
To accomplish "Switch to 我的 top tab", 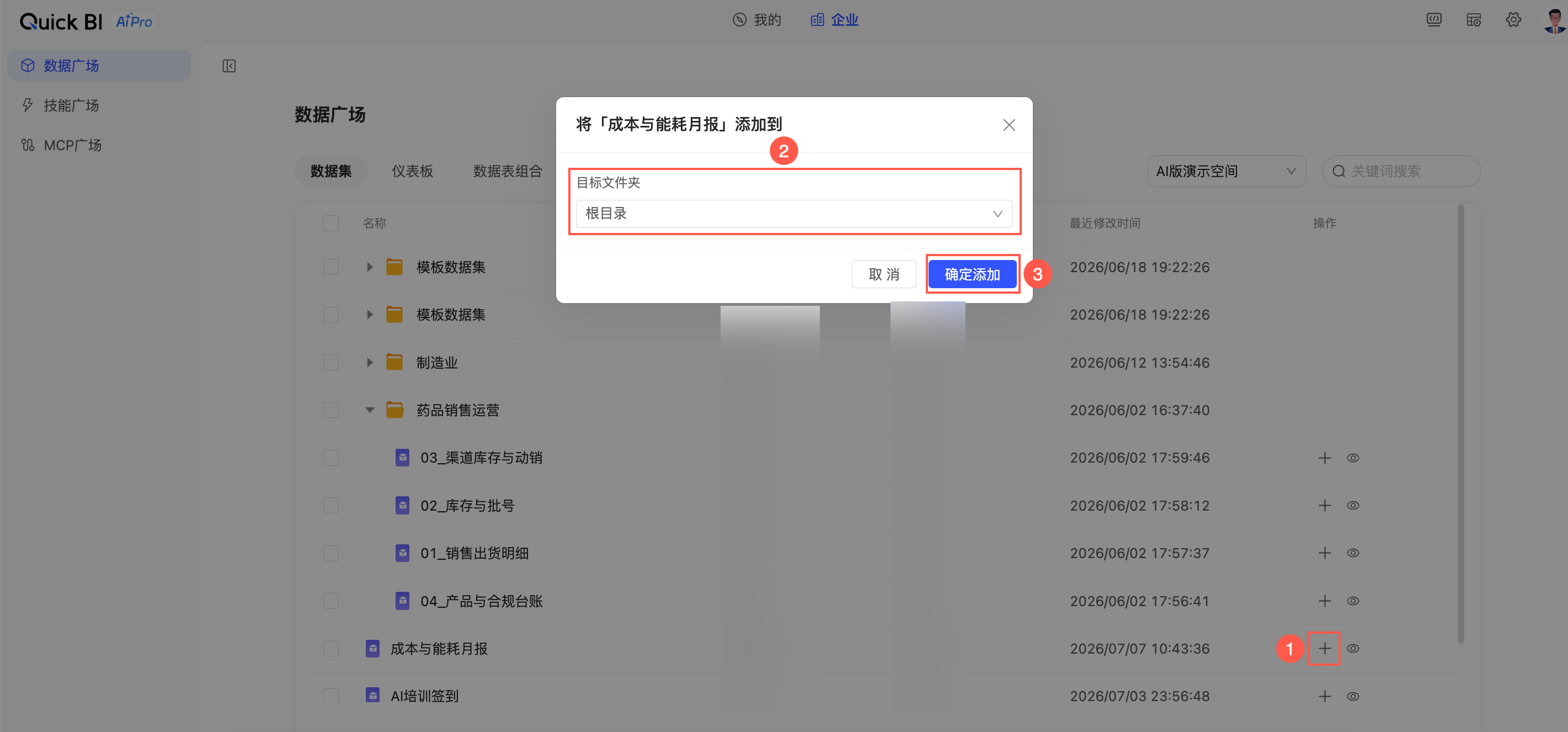I will pyautogui.click(x=756, y=20).
